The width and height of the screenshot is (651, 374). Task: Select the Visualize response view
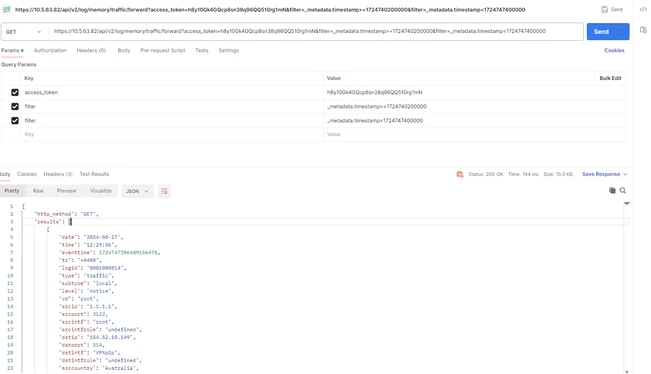(x=100, y=191)
